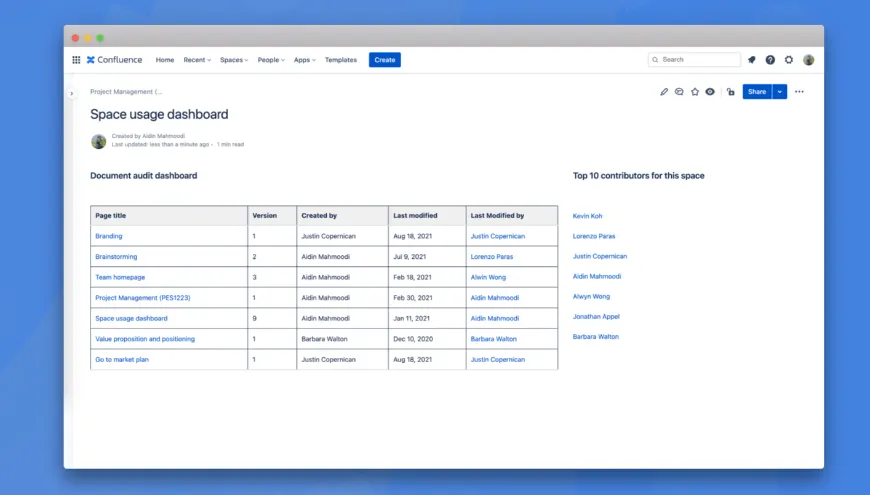This screenshot has height=495, width=870.
Task: Expand the collapsed sidebar arrow
Action: point(72,94)
